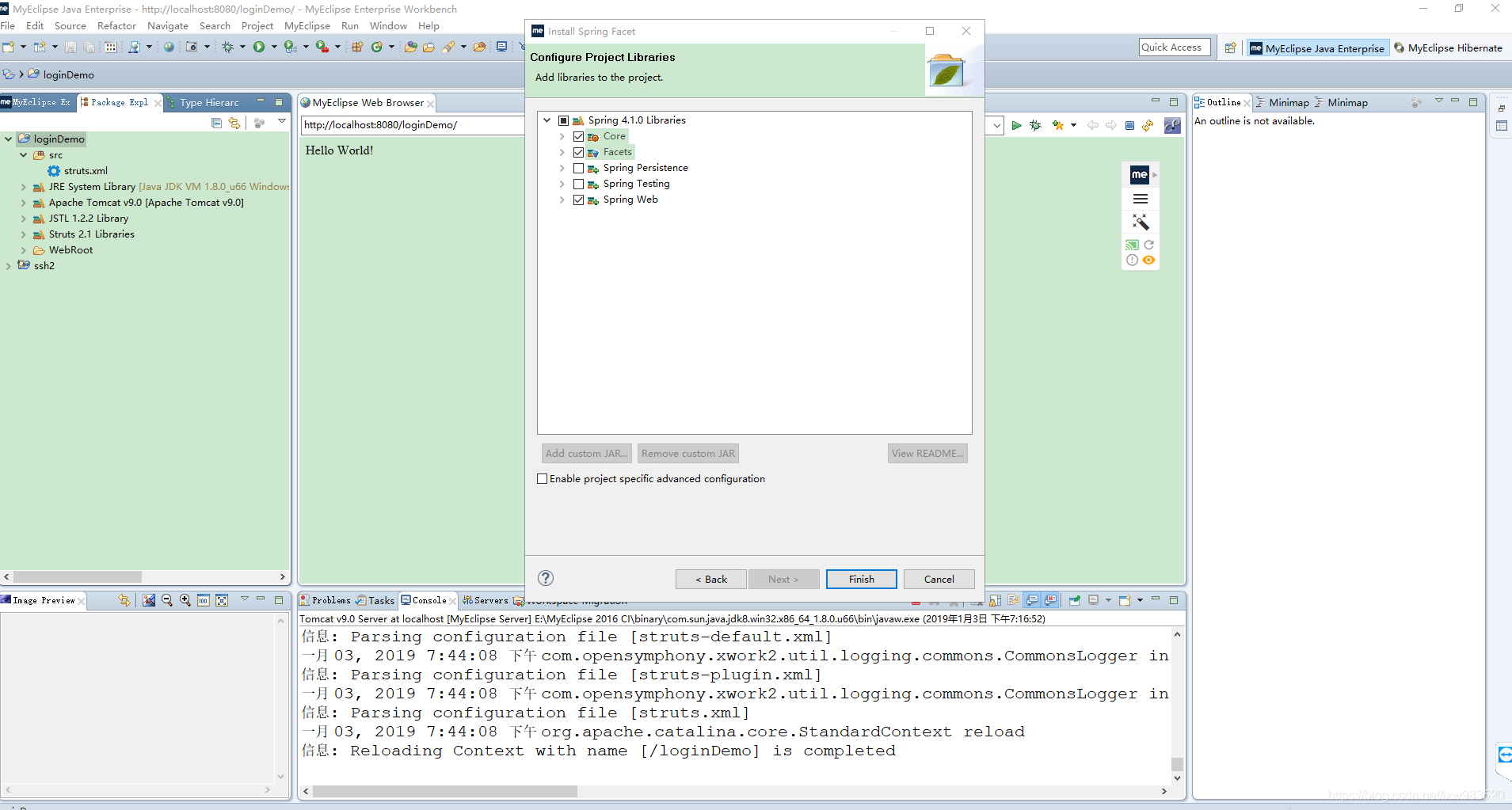Screen dimensions: 1512x810
Task: Expand the Struts 2.1 Libraries node
Action: pyautogui.click(x=24, y=234)
